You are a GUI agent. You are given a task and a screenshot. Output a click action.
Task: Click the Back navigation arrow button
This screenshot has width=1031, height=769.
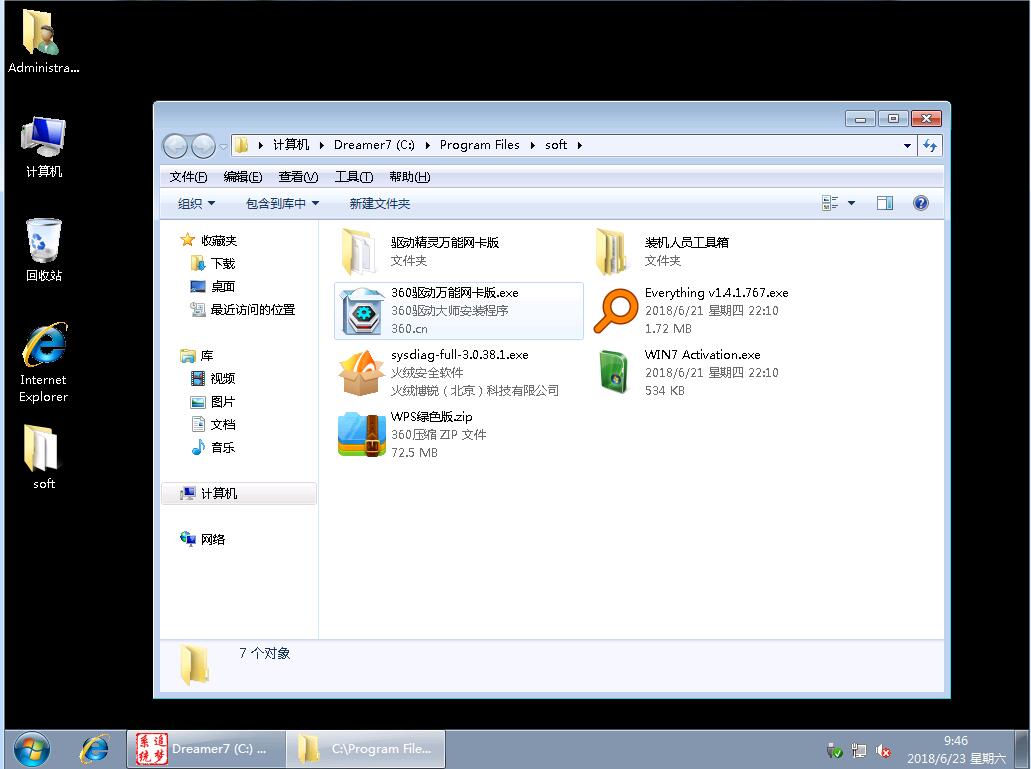pos(176,146)
